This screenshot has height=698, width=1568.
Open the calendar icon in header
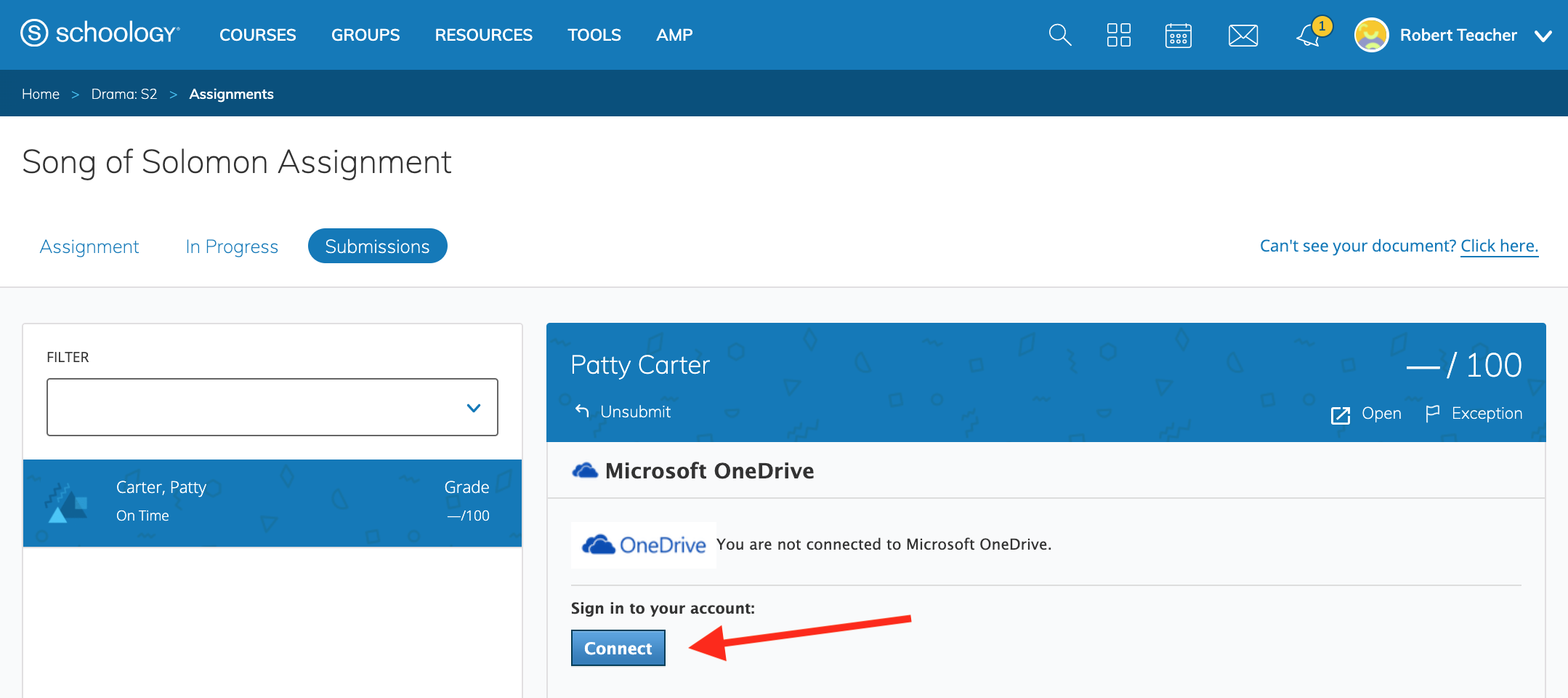1178,35
